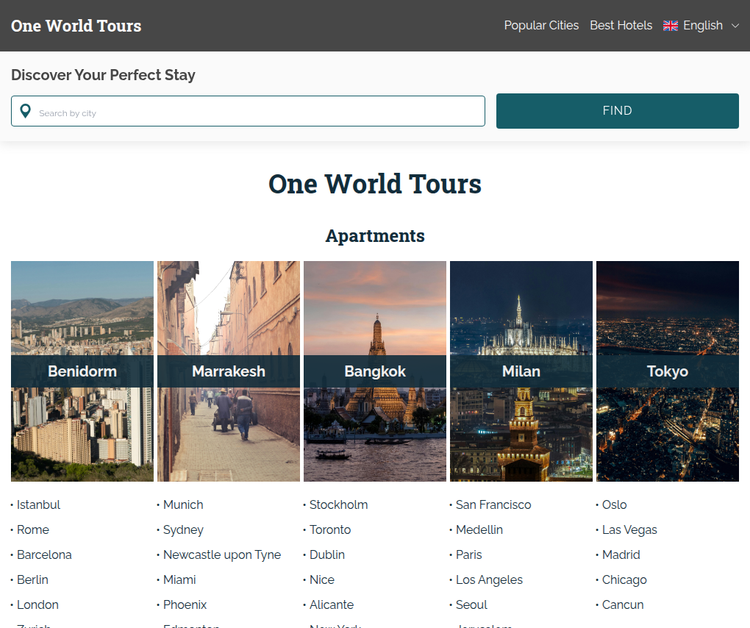Choose the Milan city image card
The image size is (750, 628).
(x=521, y=371)
